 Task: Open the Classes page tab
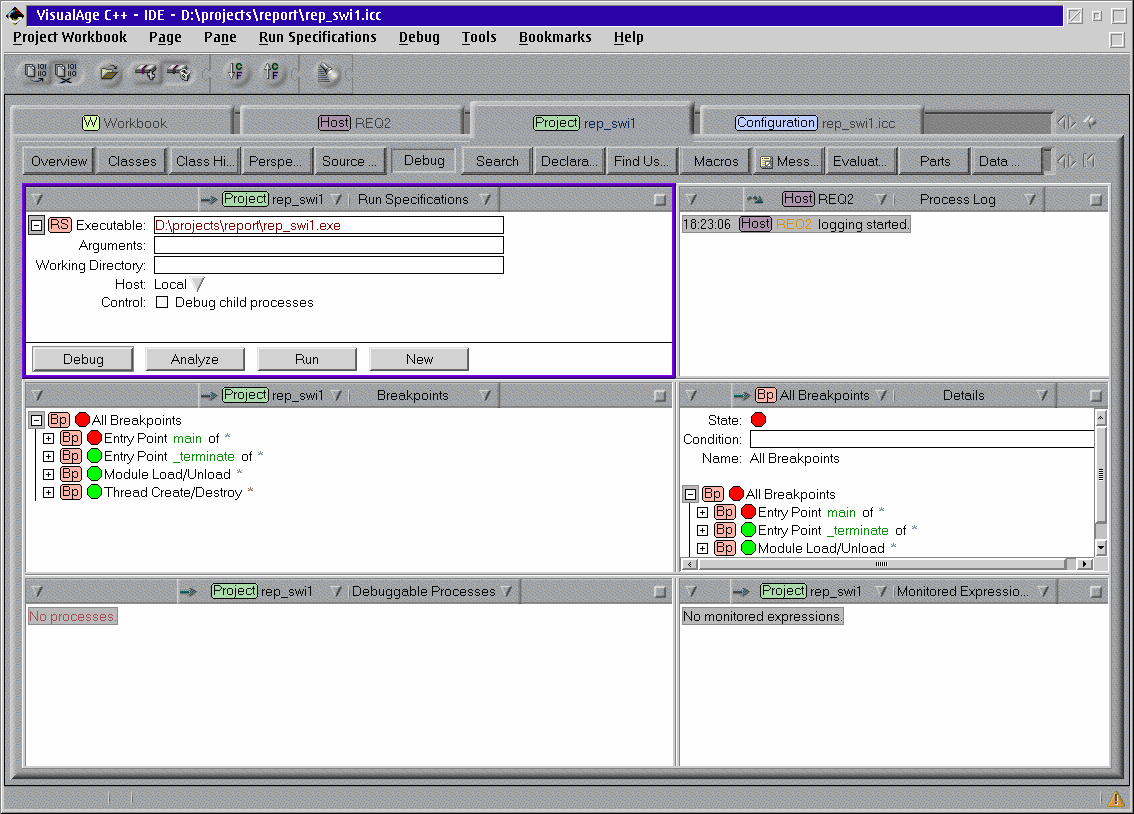(x=132, y=161)
